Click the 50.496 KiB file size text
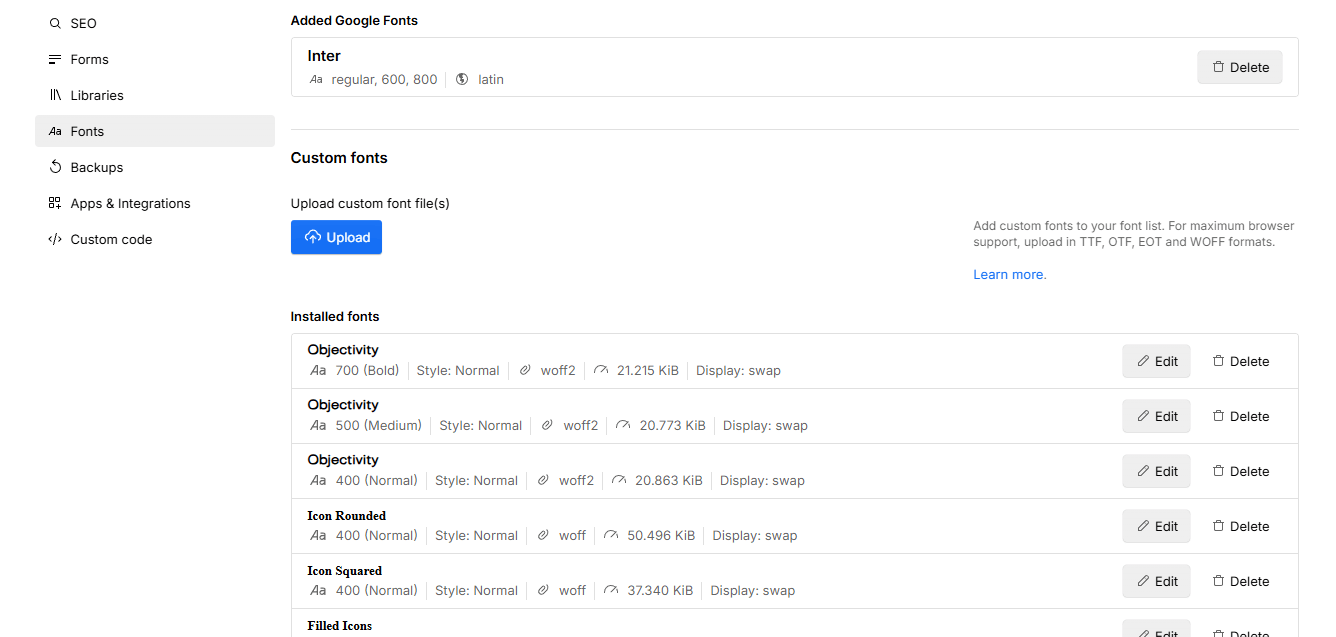The image size is (1336, 637). click(661, 535)
